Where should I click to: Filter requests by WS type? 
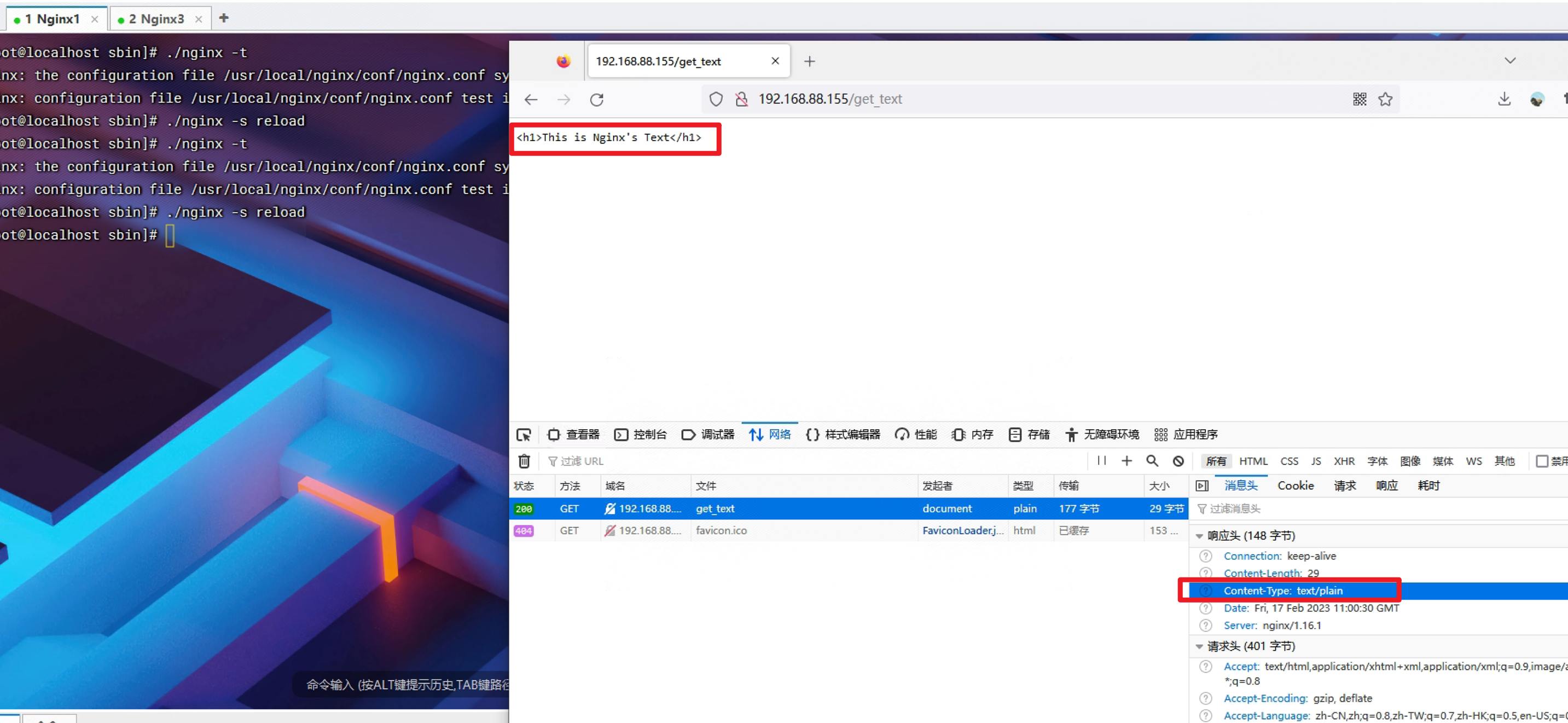pos(1474,461)
